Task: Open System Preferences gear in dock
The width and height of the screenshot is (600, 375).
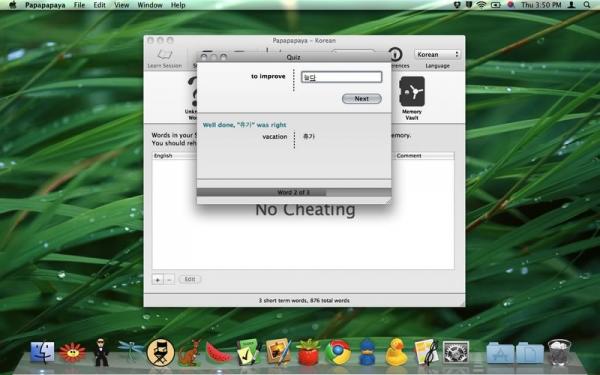Action: click(455, 352)
